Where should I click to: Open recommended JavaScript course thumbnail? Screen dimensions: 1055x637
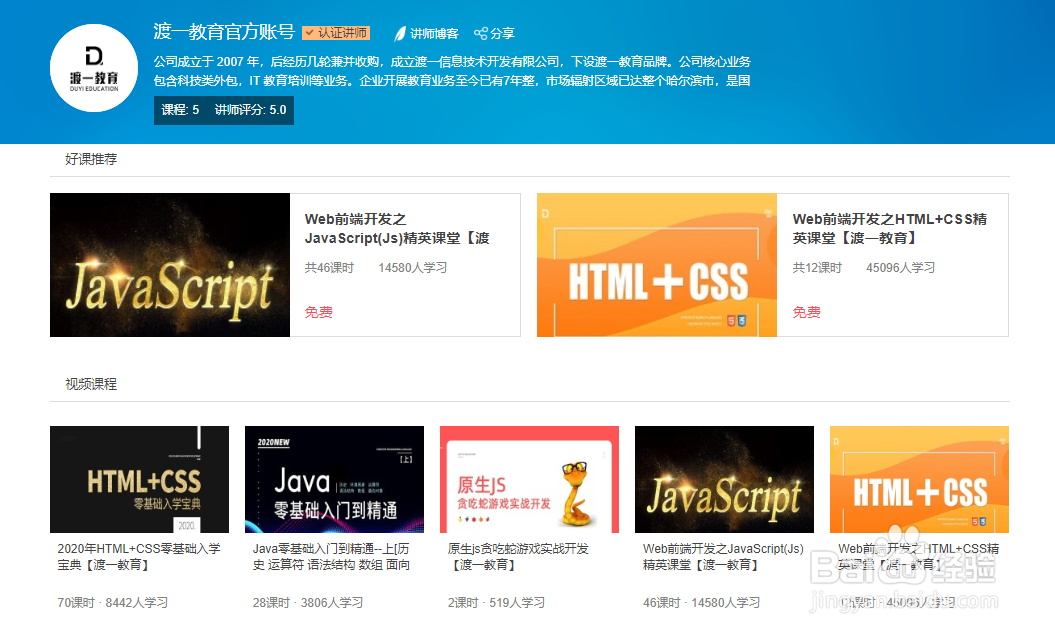(170, 265)
